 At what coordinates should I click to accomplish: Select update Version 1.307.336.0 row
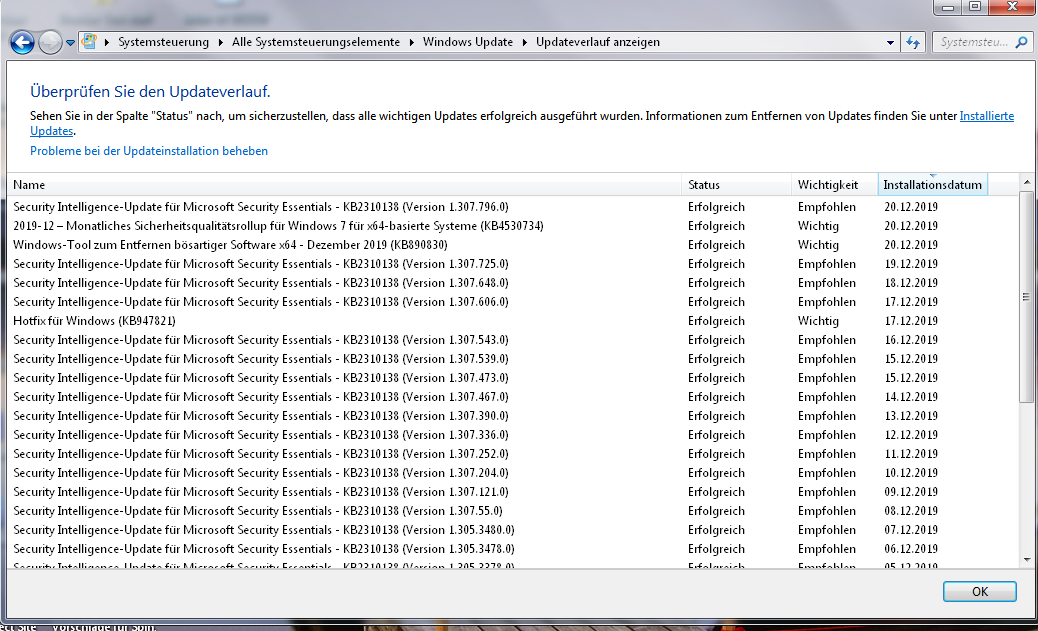[513, 435]
